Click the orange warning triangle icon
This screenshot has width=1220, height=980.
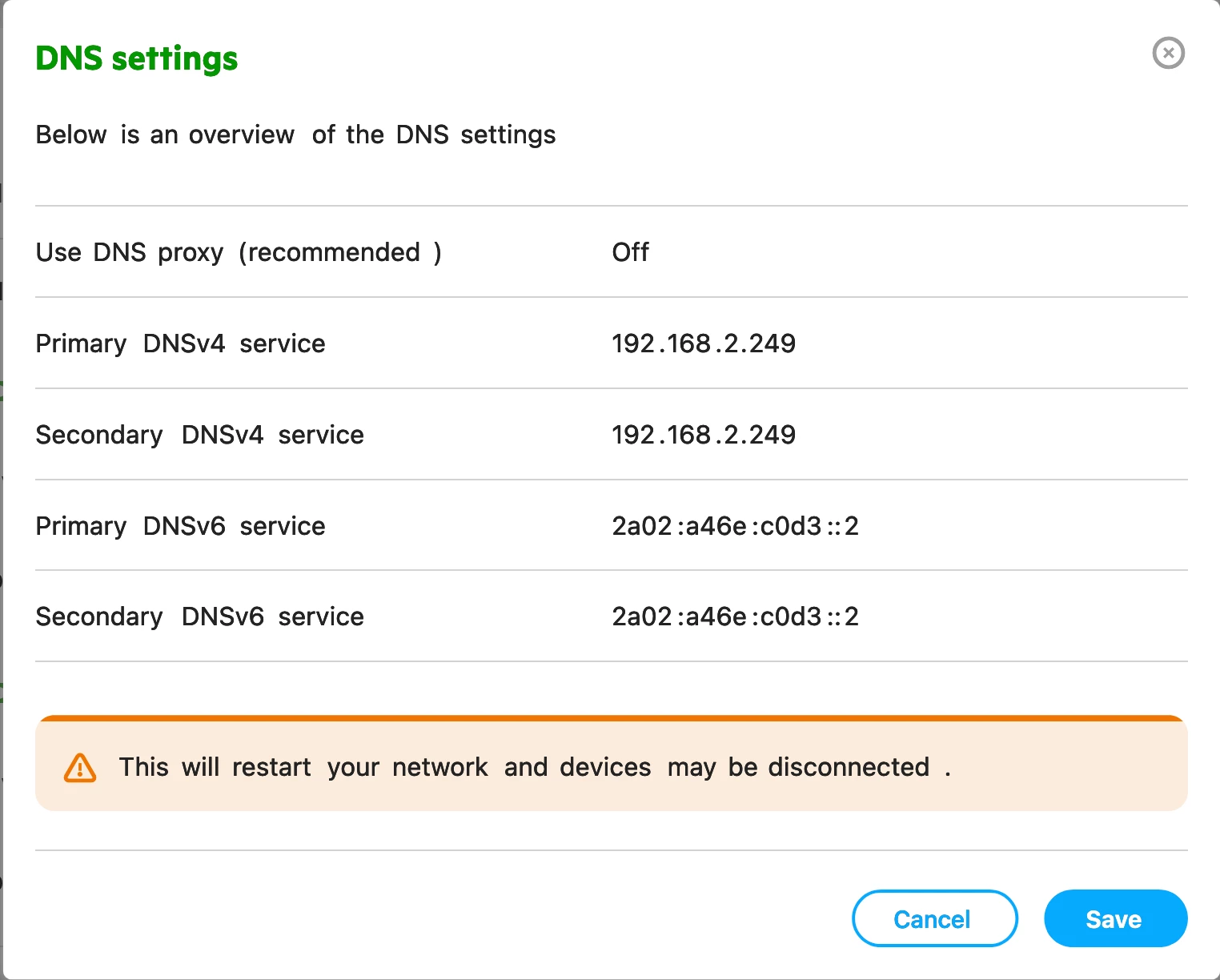[x=80, y=768]
